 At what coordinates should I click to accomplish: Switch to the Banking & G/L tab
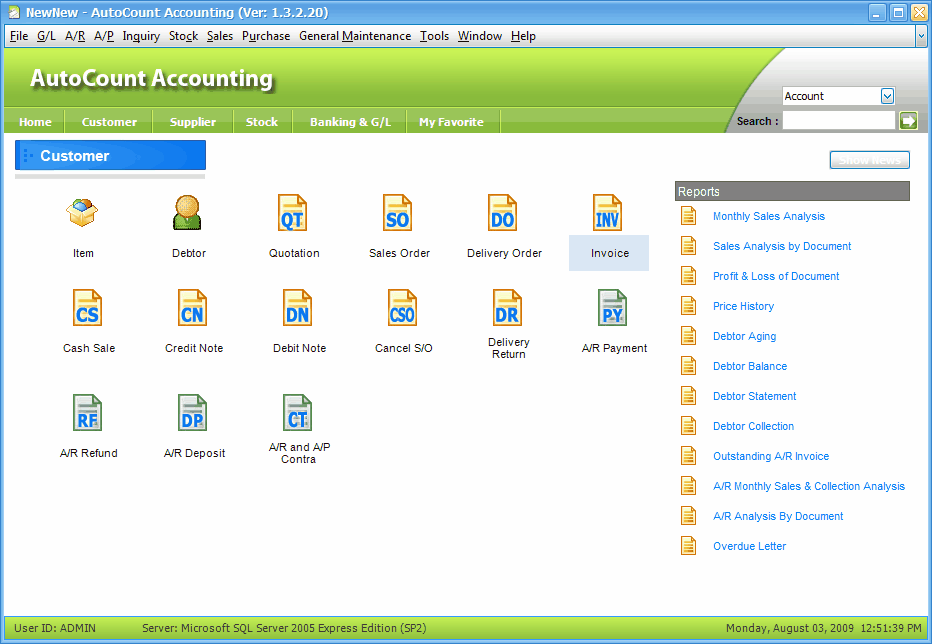tap(350, 122)
